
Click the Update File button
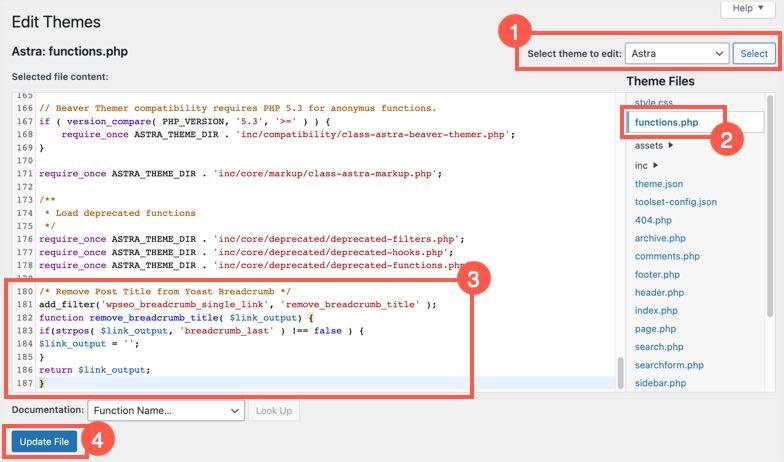[x=44, y=442]
